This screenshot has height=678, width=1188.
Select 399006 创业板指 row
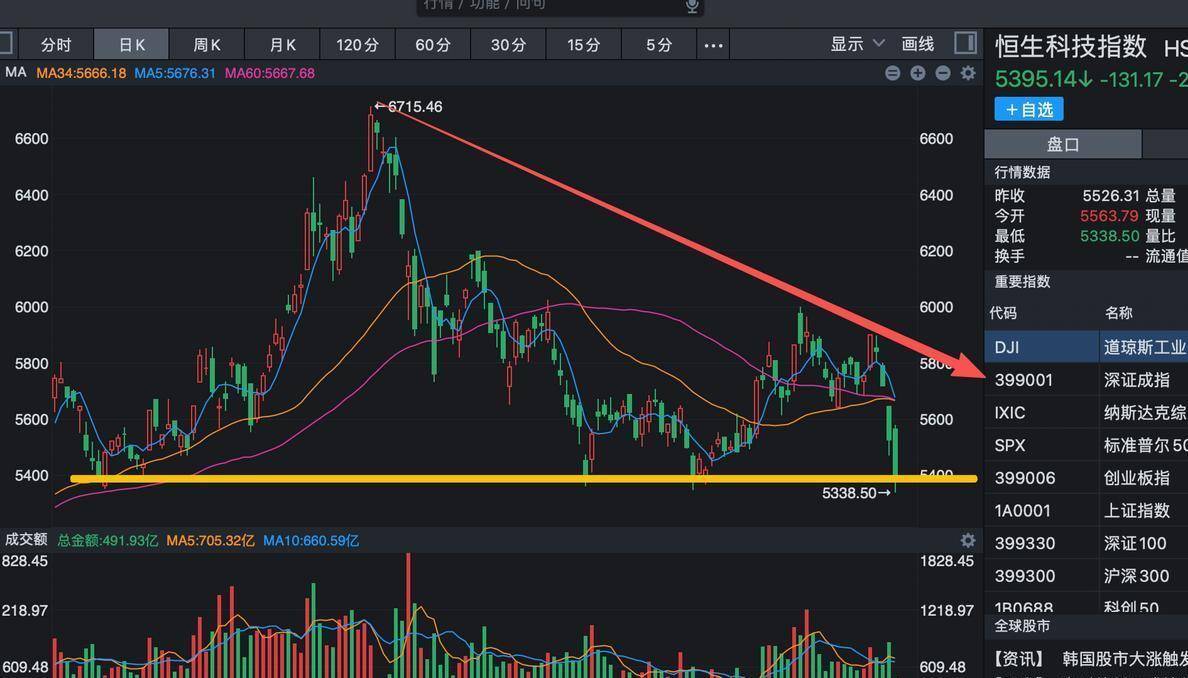pyautogui.click(x=1087, y=478)
